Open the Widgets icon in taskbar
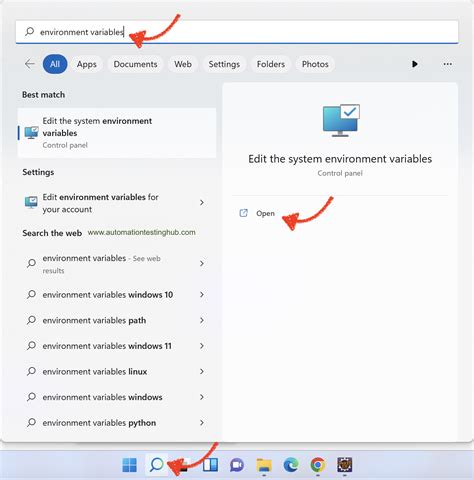The width and height of the screenshot is (474, 480). point(210,465)
